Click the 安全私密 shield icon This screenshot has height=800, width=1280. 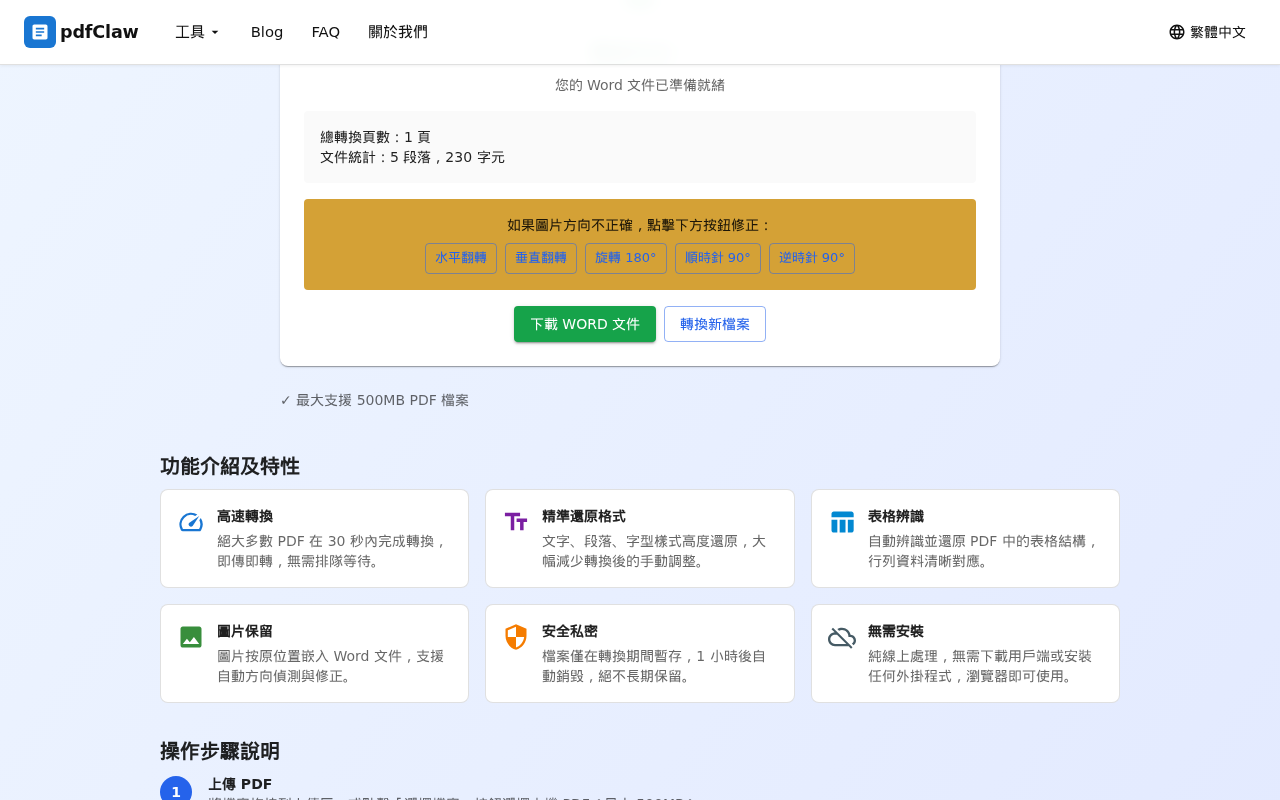point(515,635)
